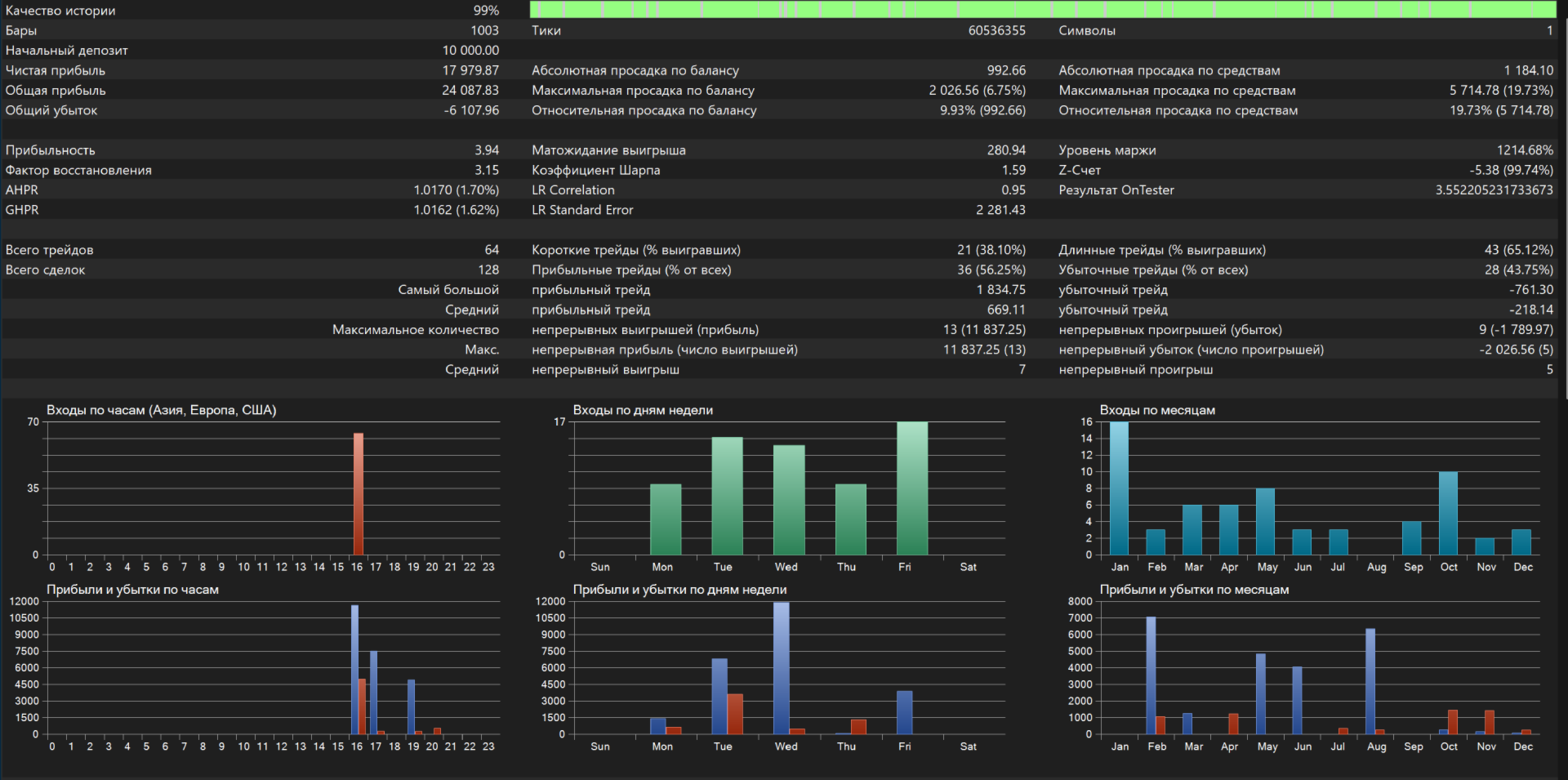Viewport: 1568px width, 780px height.
Task: Select the Jan bar in Входы по месяцам chart
Action: point(1119,488)
